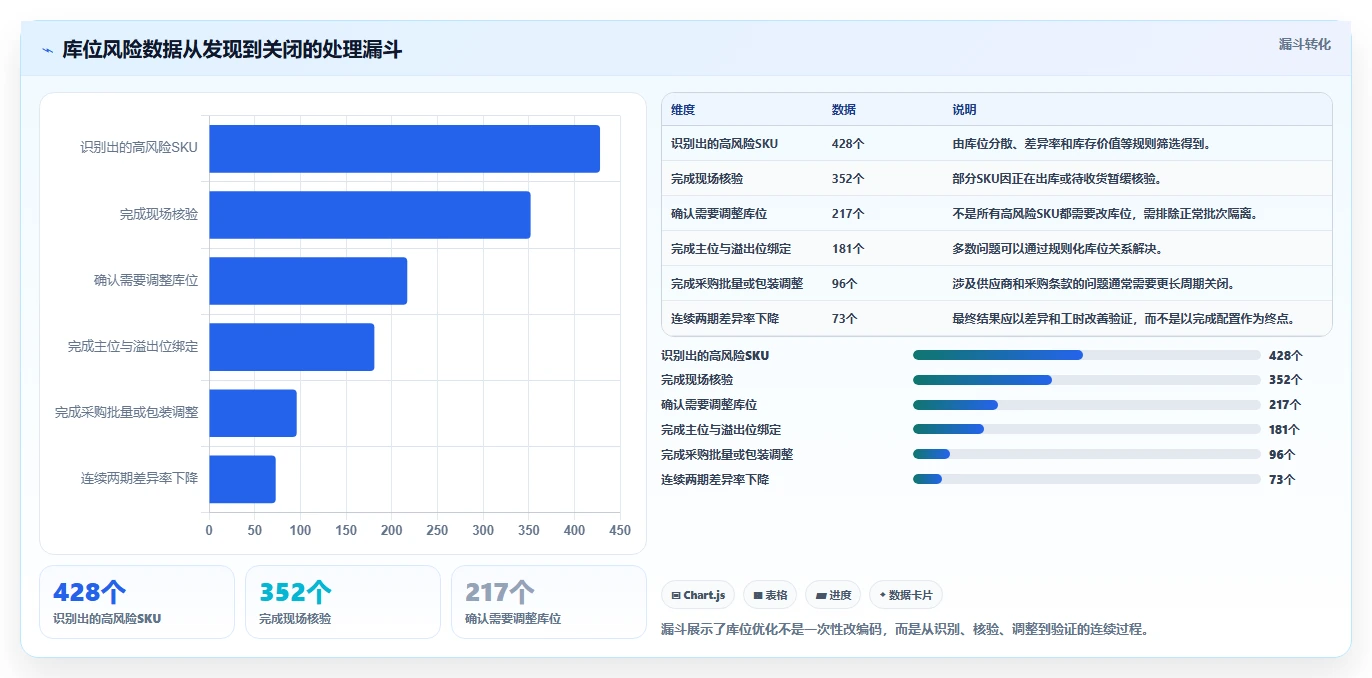Click the 181个 value in table

coord(848,249)
